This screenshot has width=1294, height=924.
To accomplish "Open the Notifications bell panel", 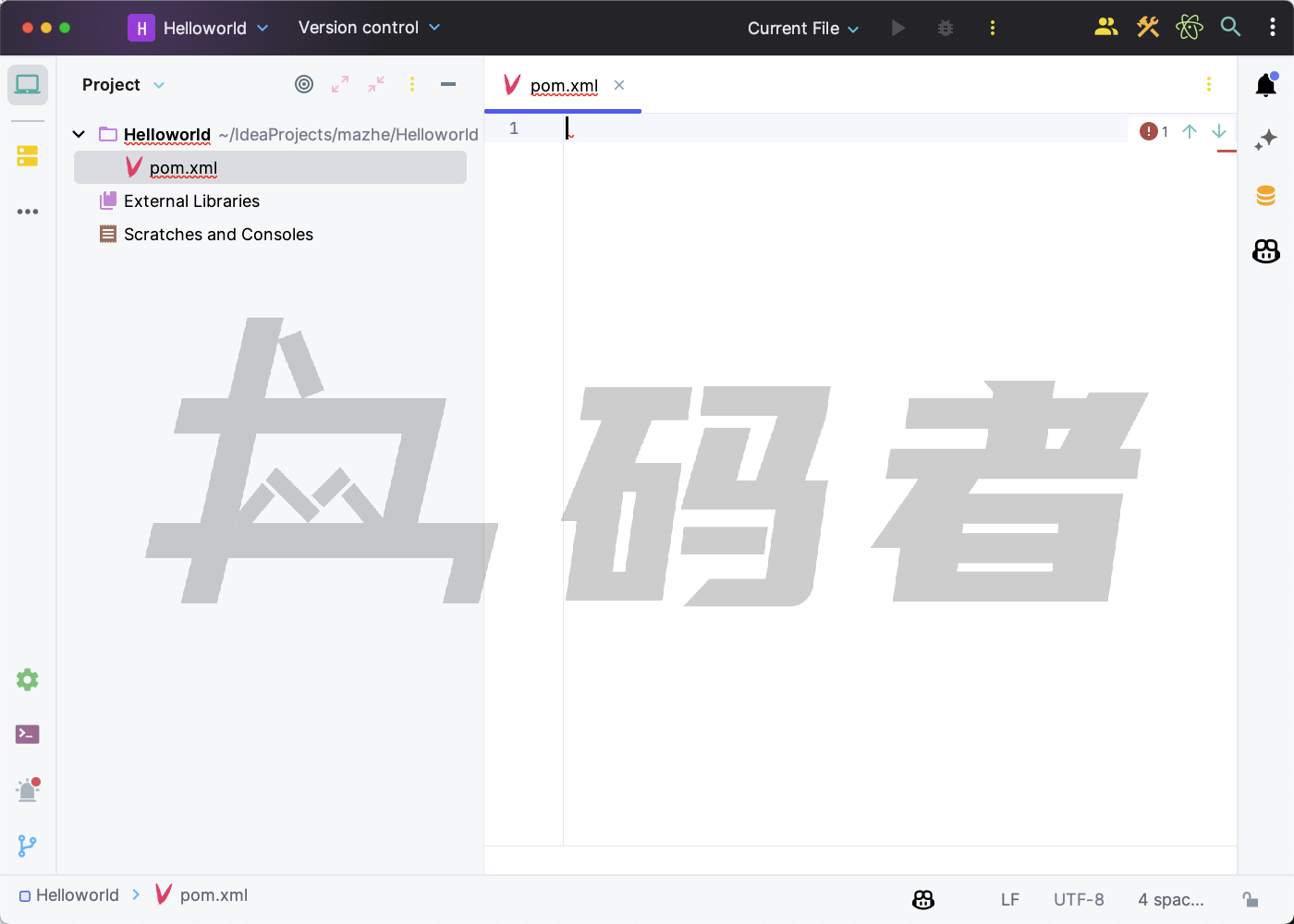I will (x=1265, y=86).
